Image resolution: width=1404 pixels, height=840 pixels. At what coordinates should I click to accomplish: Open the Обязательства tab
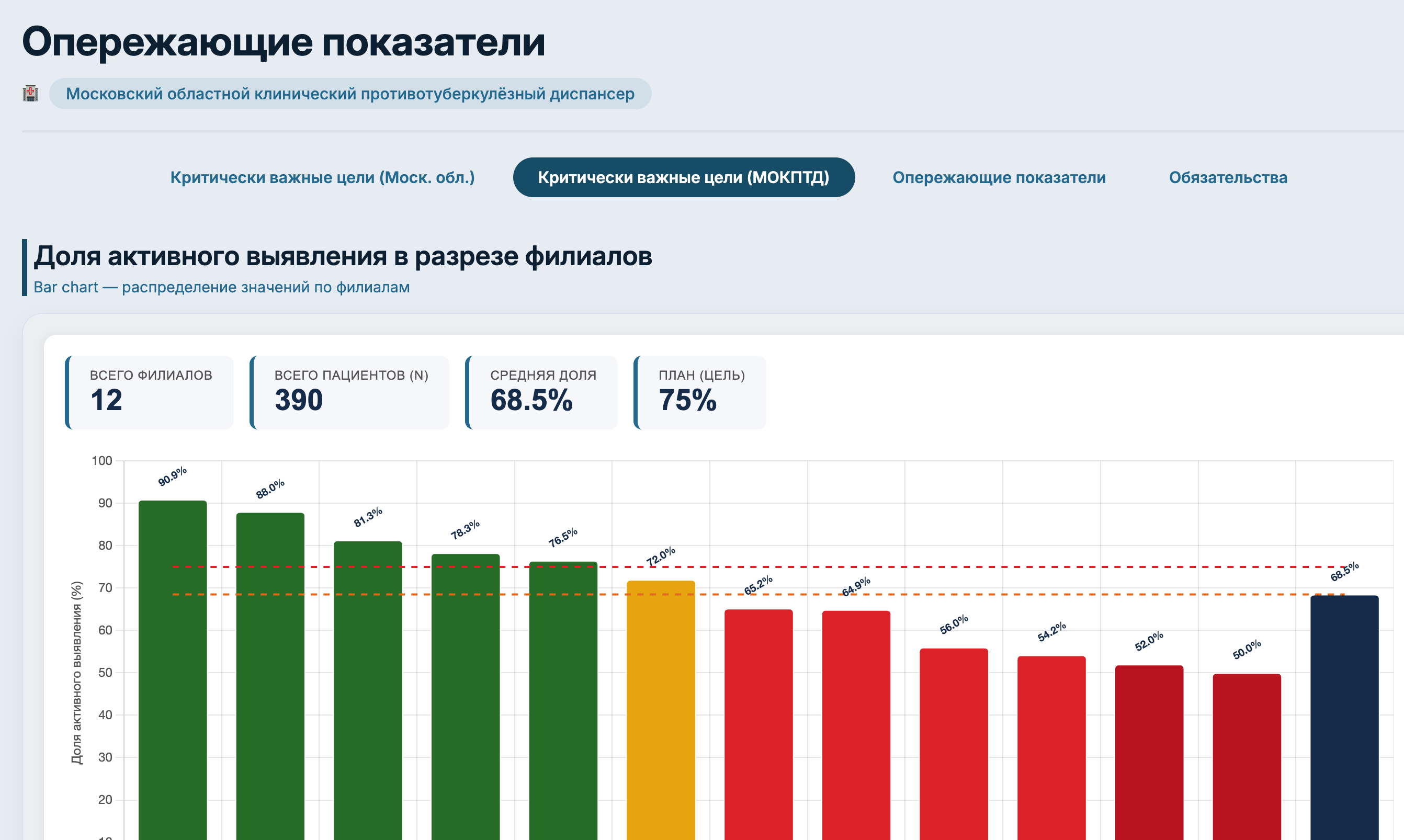[x=1228, y=178]
